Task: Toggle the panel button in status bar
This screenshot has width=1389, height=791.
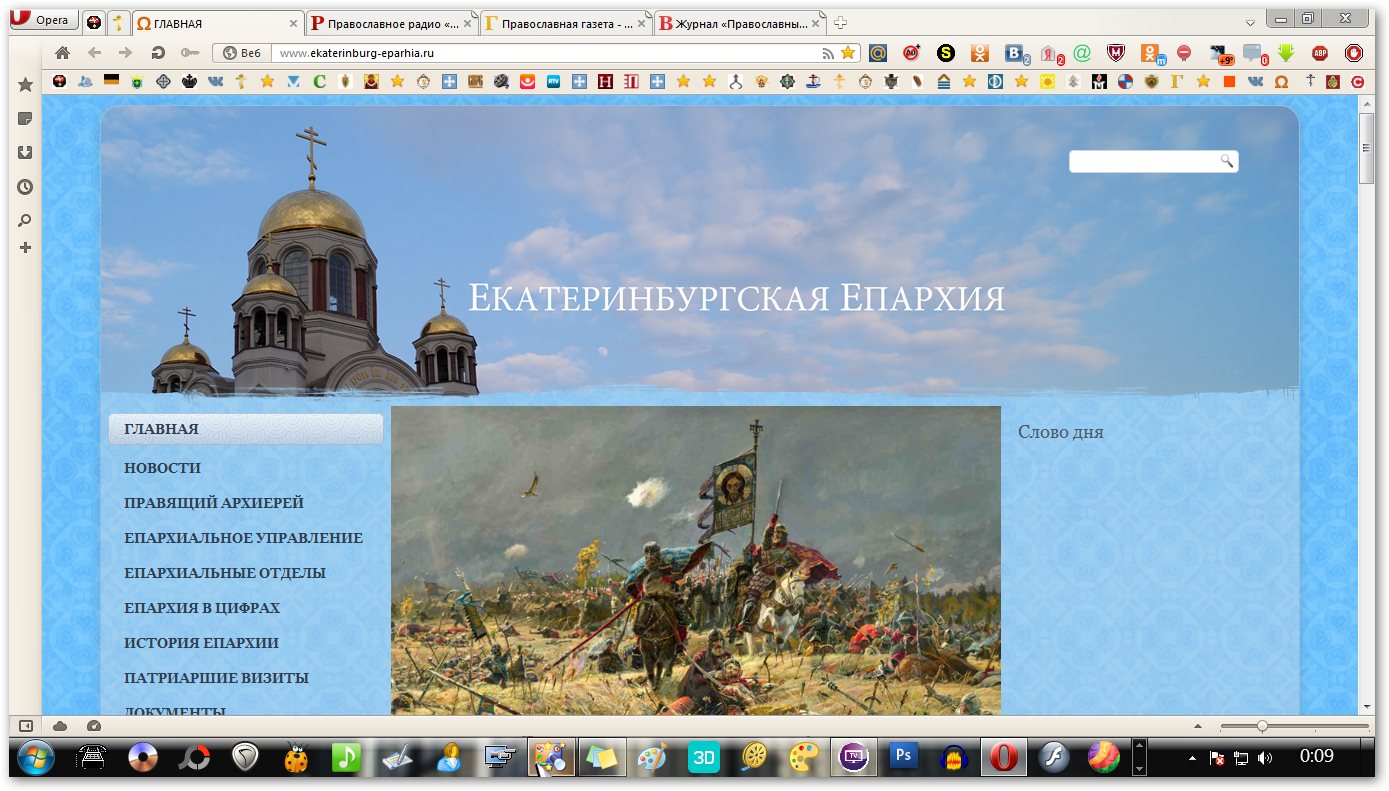Action: click(26, 726)
